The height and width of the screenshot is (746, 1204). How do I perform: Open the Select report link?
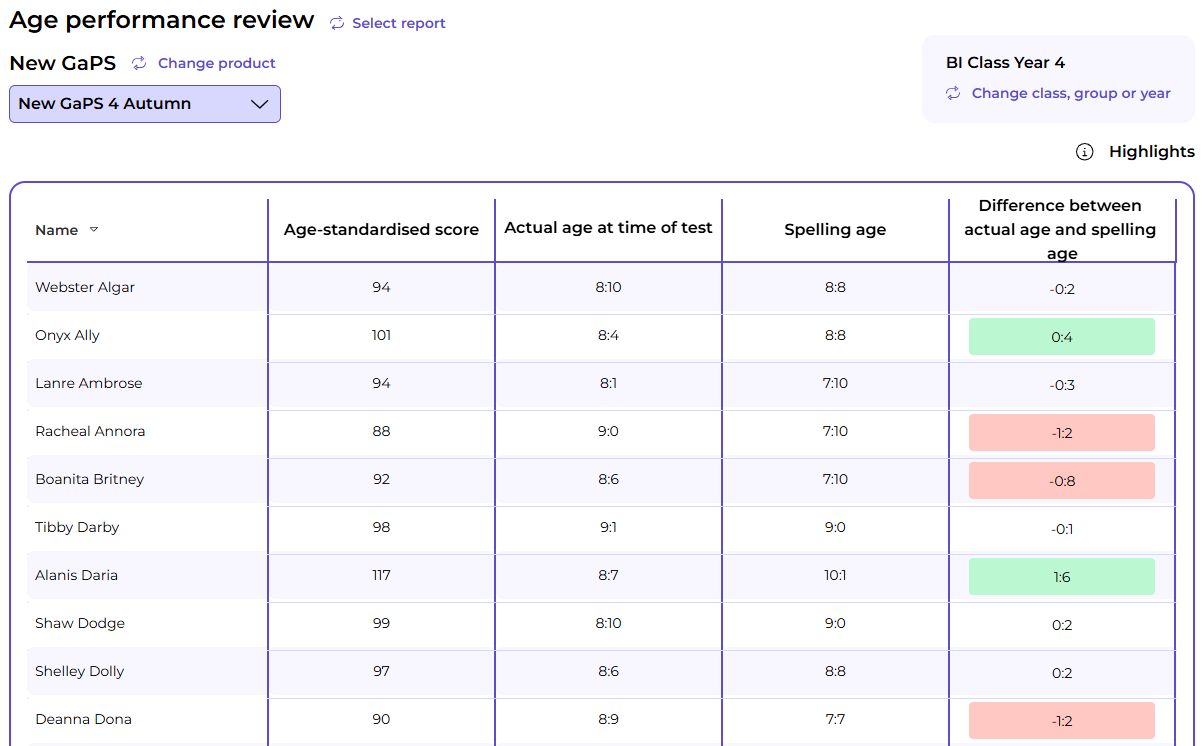(398, 23)
